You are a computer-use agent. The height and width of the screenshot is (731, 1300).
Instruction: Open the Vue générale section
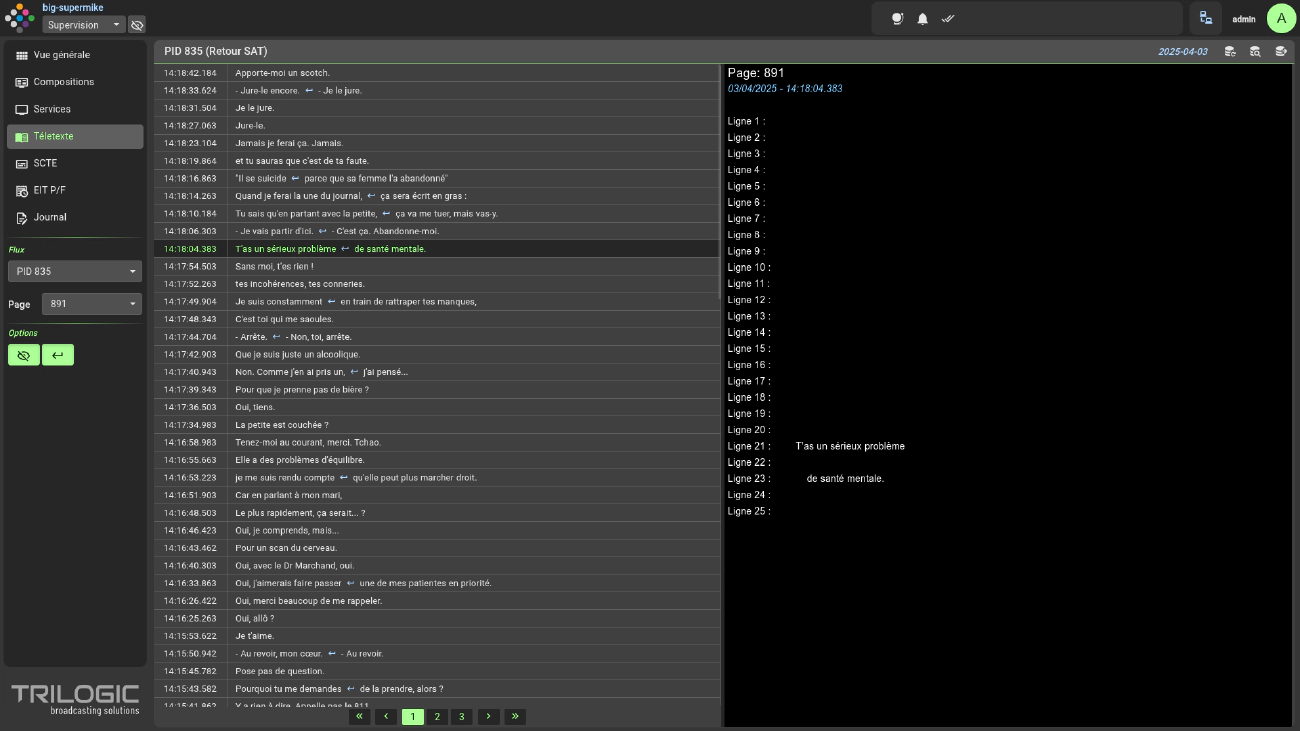point(75,55)
